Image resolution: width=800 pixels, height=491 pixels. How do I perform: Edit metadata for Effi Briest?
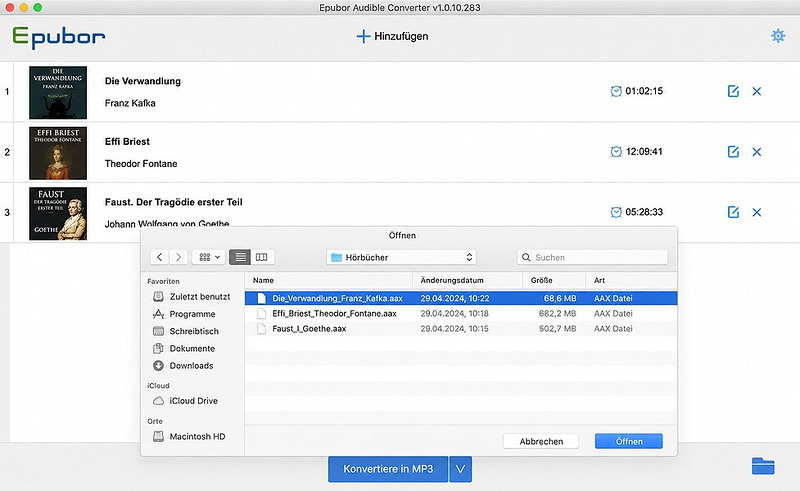pyautogui.click(x=733, y=152)
